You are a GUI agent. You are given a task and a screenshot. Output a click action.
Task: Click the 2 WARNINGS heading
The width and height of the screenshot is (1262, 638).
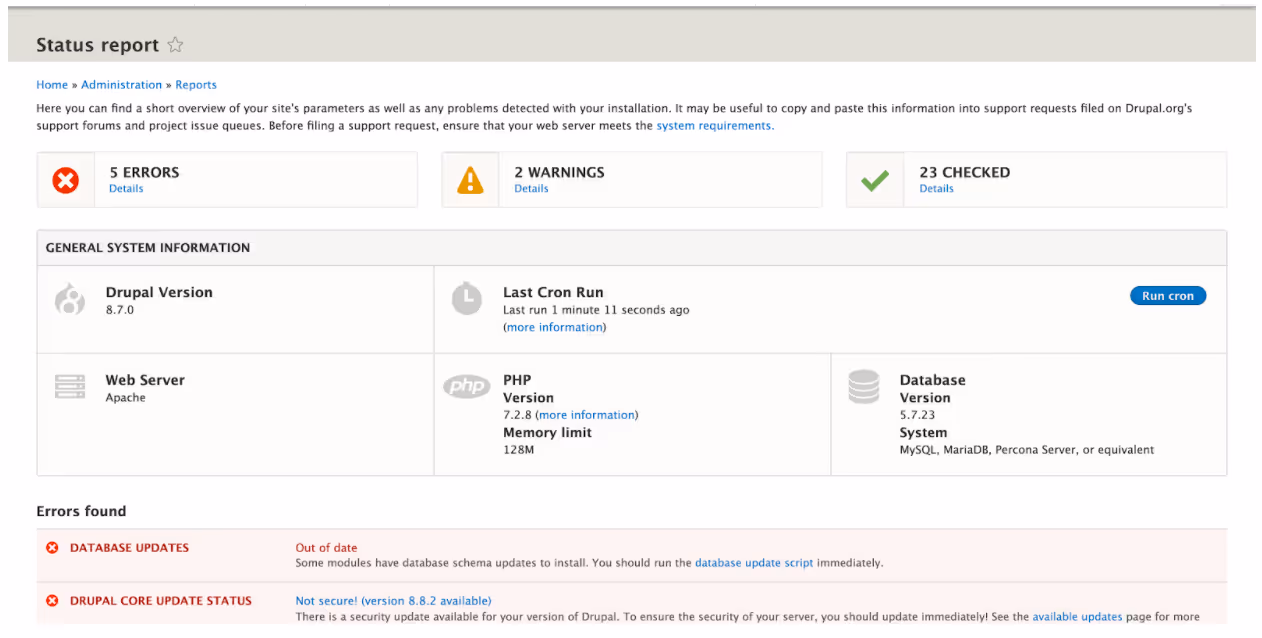(x=559, y=172)
